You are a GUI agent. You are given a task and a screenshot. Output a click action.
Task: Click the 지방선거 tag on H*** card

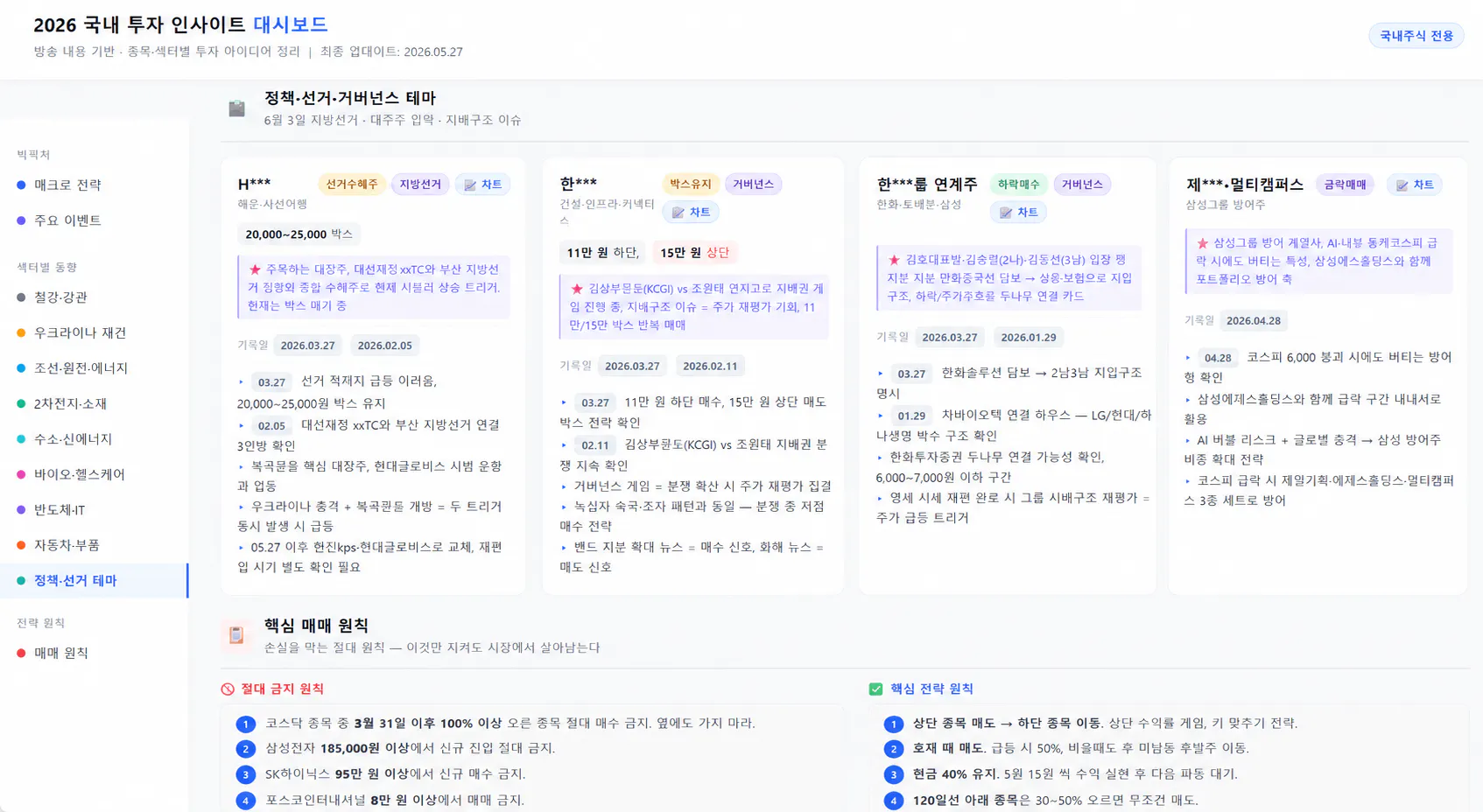[x=420, y=185]
